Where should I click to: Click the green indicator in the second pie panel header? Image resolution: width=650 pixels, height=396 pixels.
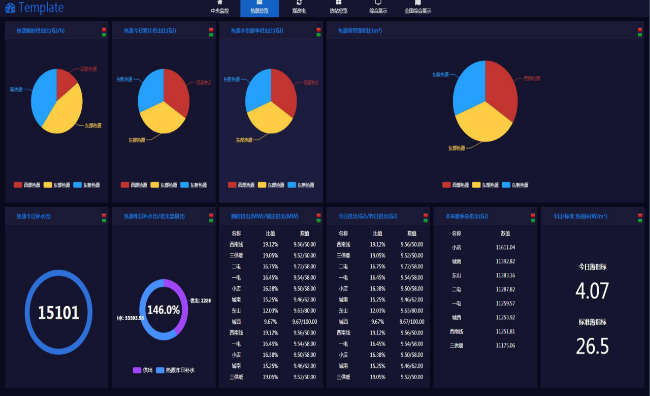coord(211,34)
